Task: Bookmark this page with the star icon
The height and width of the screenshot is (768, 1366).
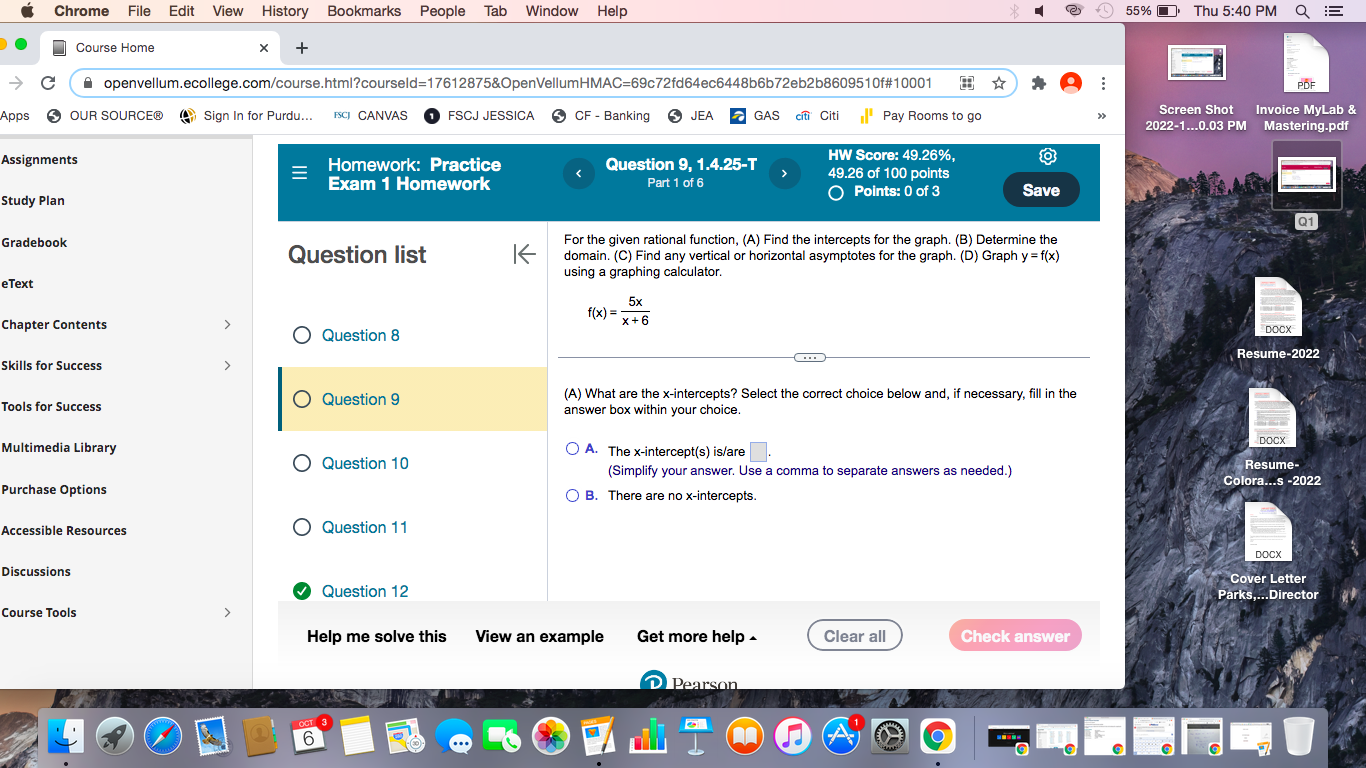Action: click(x=998, y=83)
